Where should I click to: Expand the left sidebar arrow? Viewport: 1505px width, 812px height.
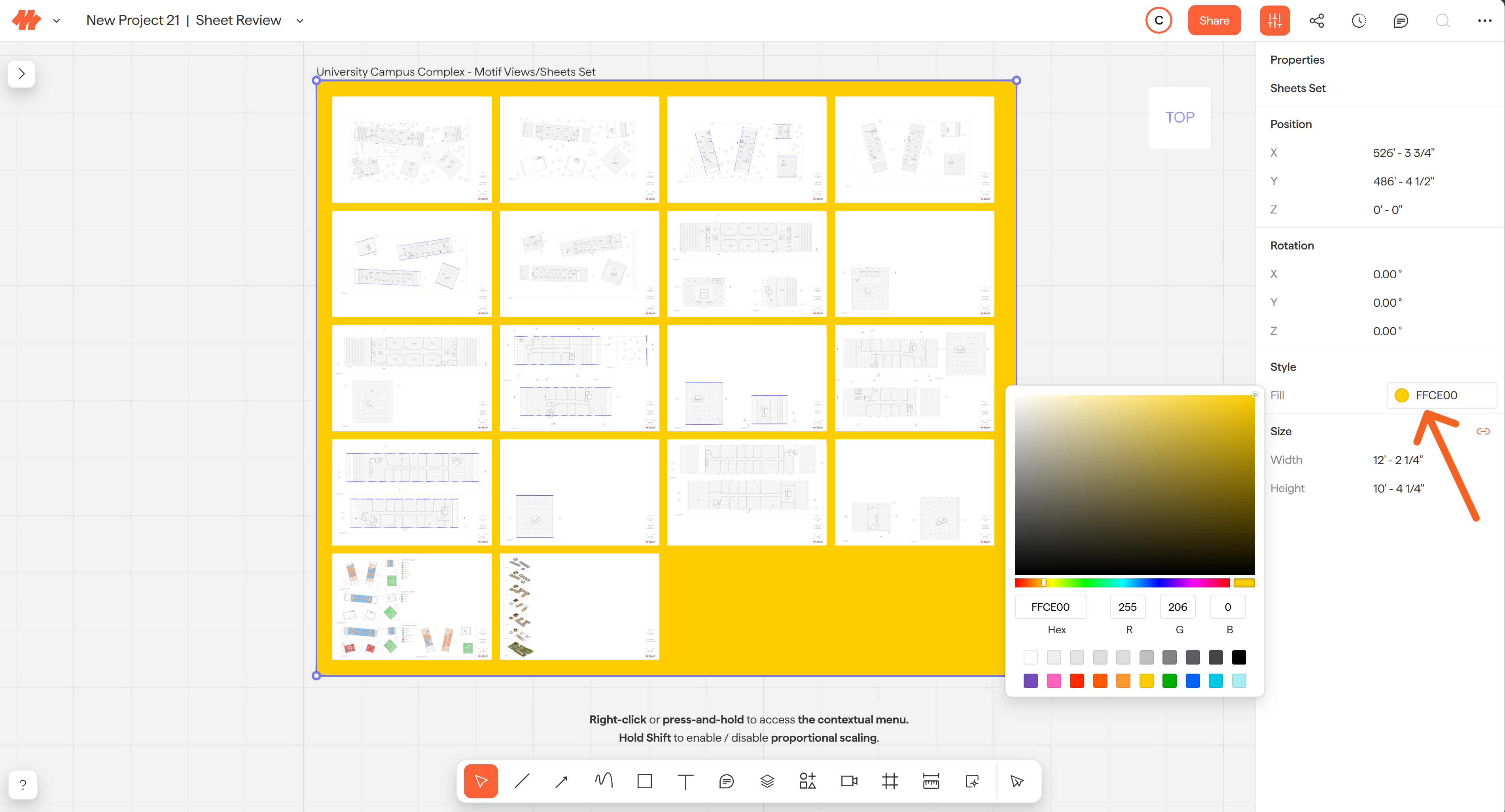coord(22,74)
